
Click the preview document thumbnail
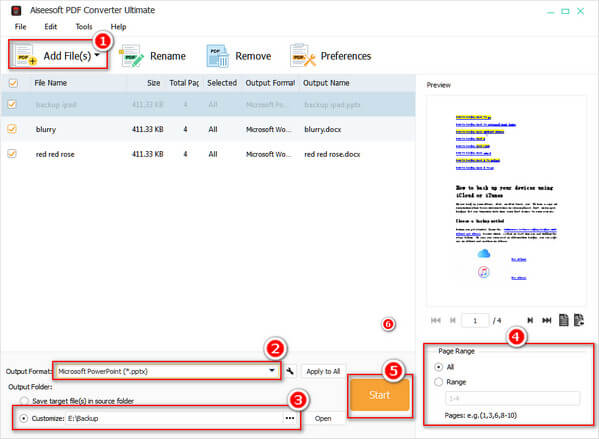click(506, 201)
